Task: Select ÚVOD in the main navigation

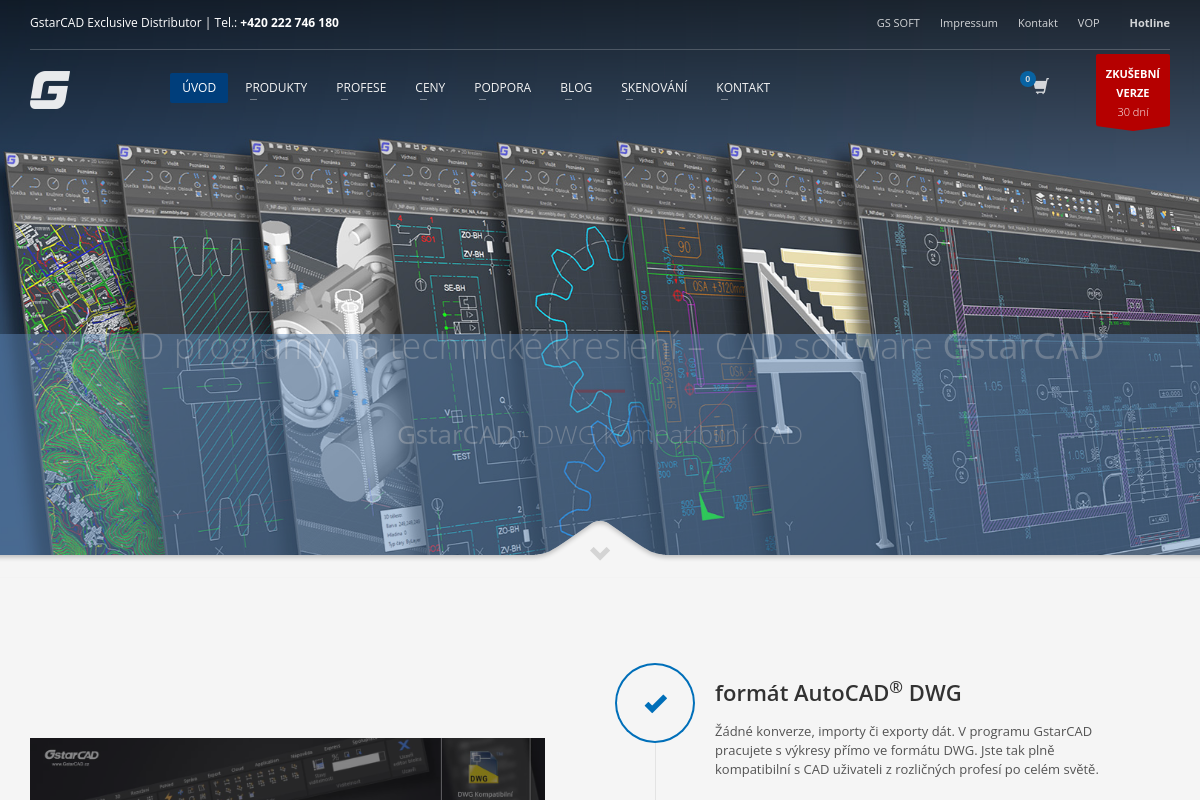Action: click(199, 88)
